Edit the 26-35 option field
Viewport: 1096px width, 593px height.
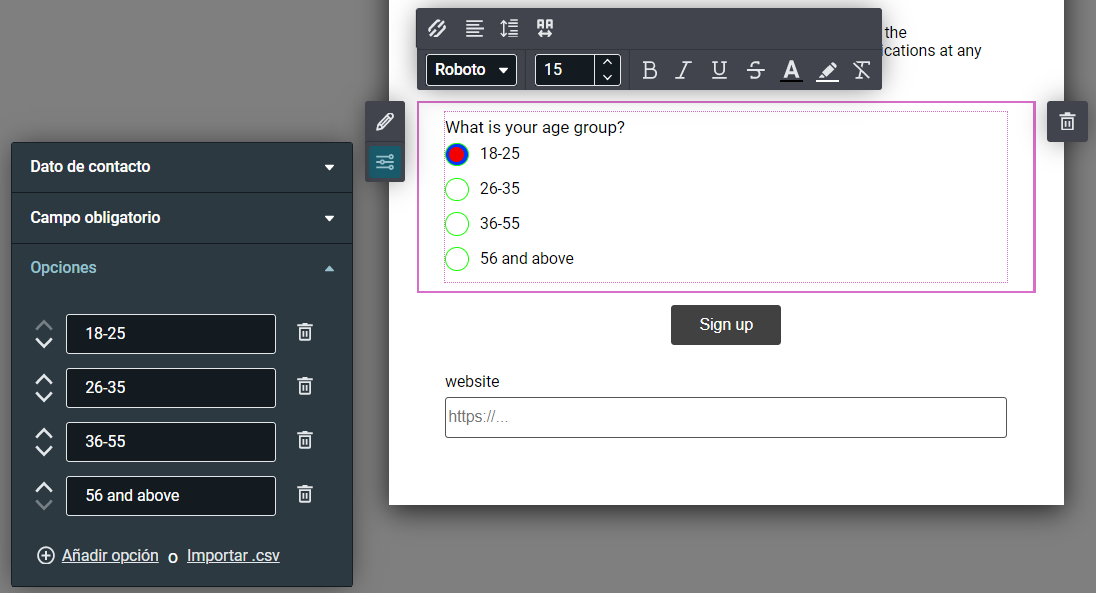[171, 388]
